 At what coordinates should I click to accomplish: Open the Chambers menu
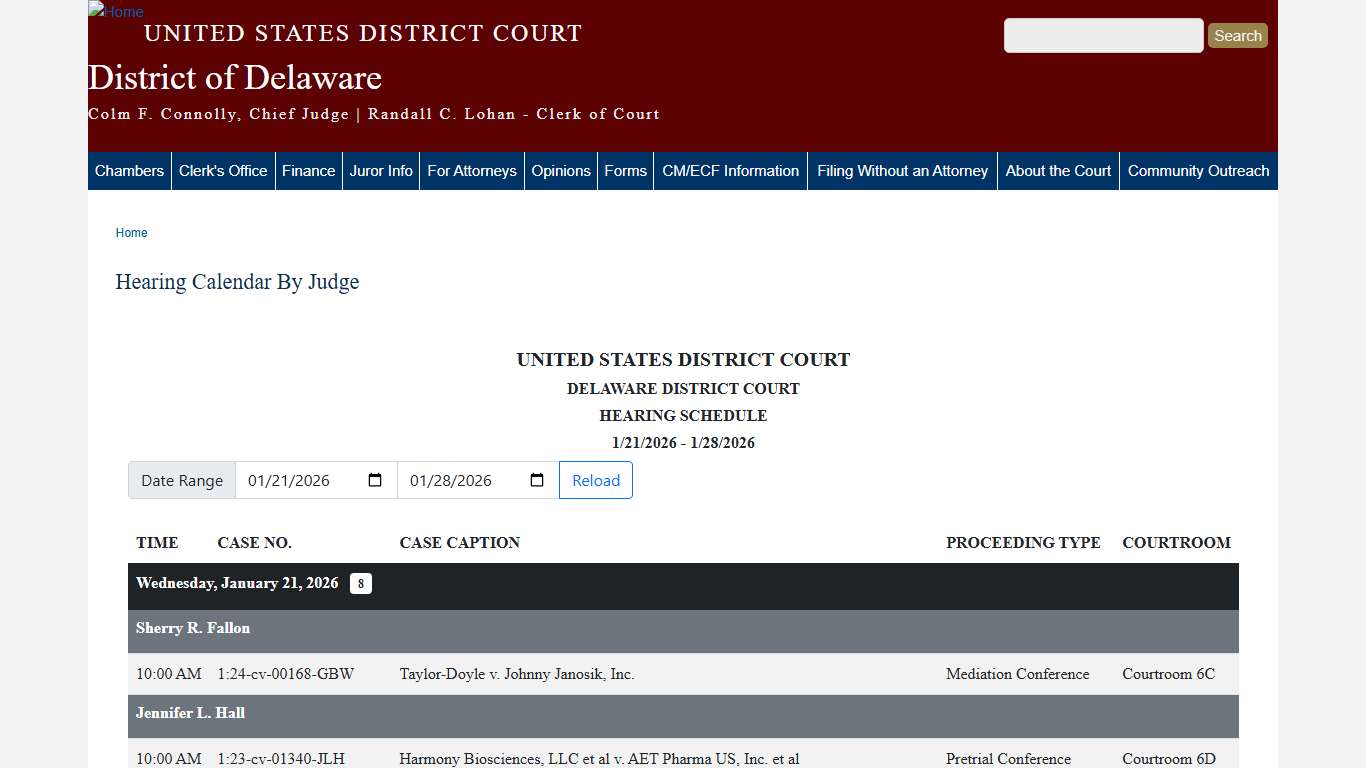(129, 170)
